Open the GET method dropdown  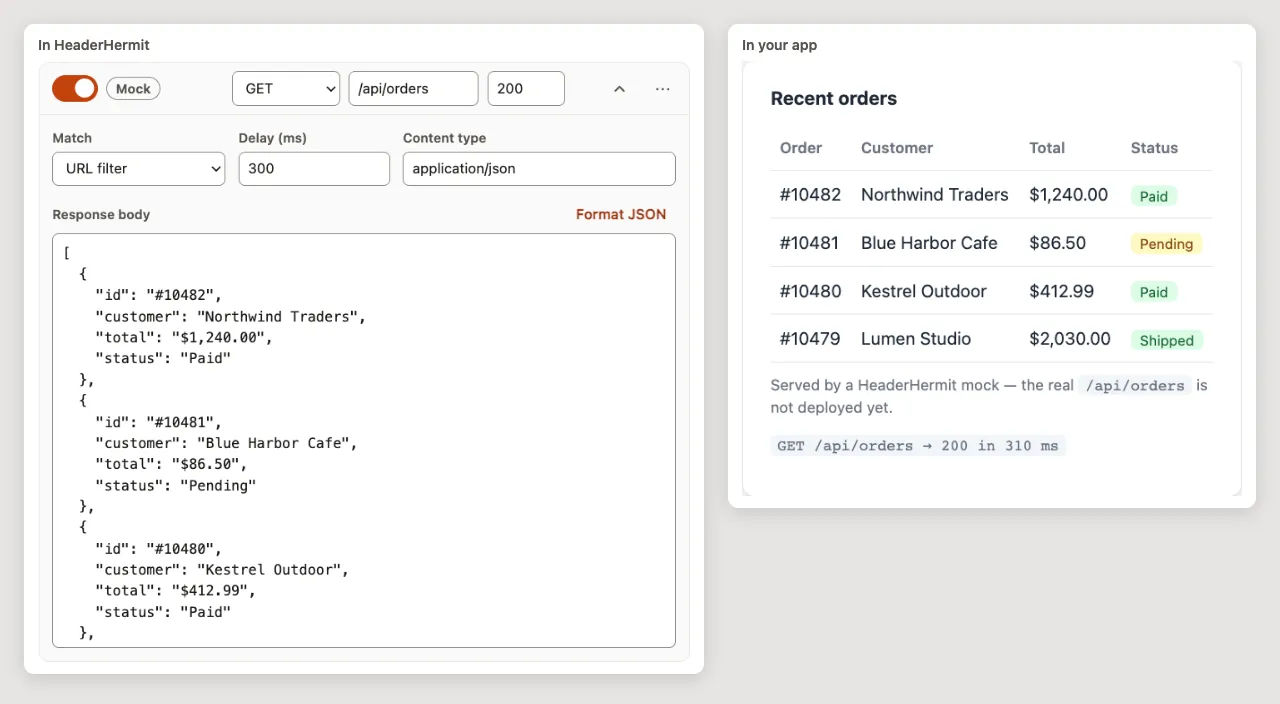[286, 88]
